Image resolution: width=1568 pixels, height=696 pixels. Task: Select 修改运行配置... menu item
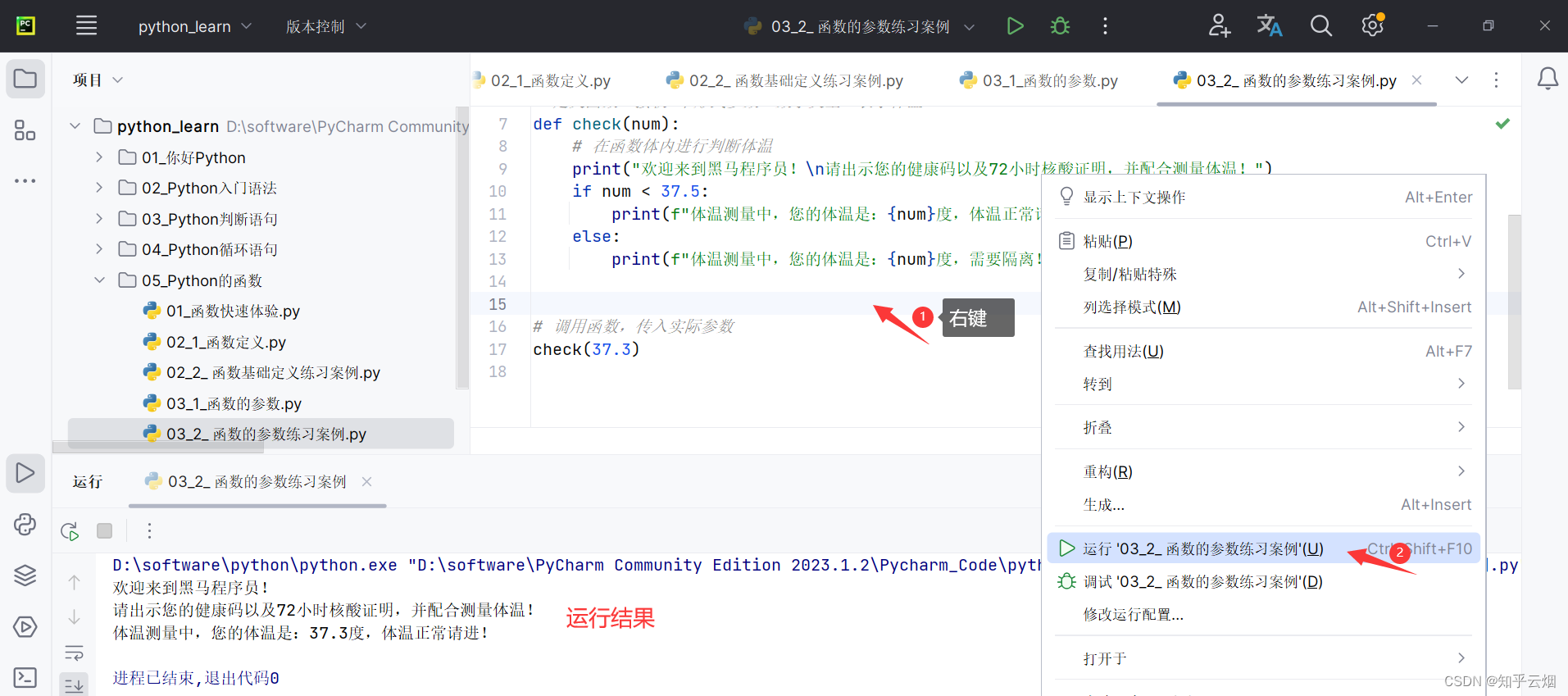pos(1263,614)
